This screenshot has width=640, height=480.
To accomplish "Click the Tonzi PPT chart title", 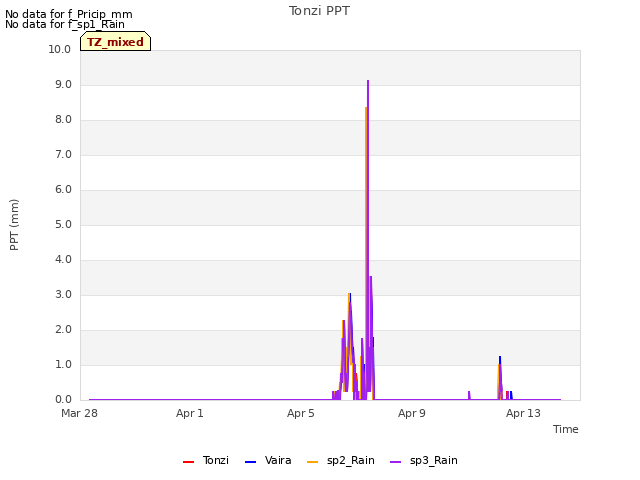I will (319, 11).
